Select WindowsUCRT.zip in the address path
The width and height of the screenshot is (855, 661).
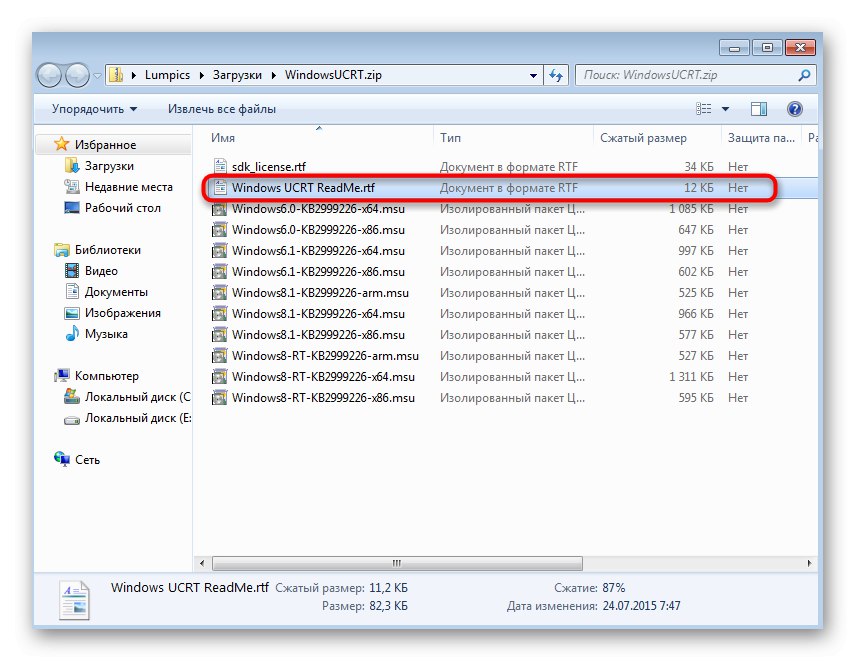(333, 75)
